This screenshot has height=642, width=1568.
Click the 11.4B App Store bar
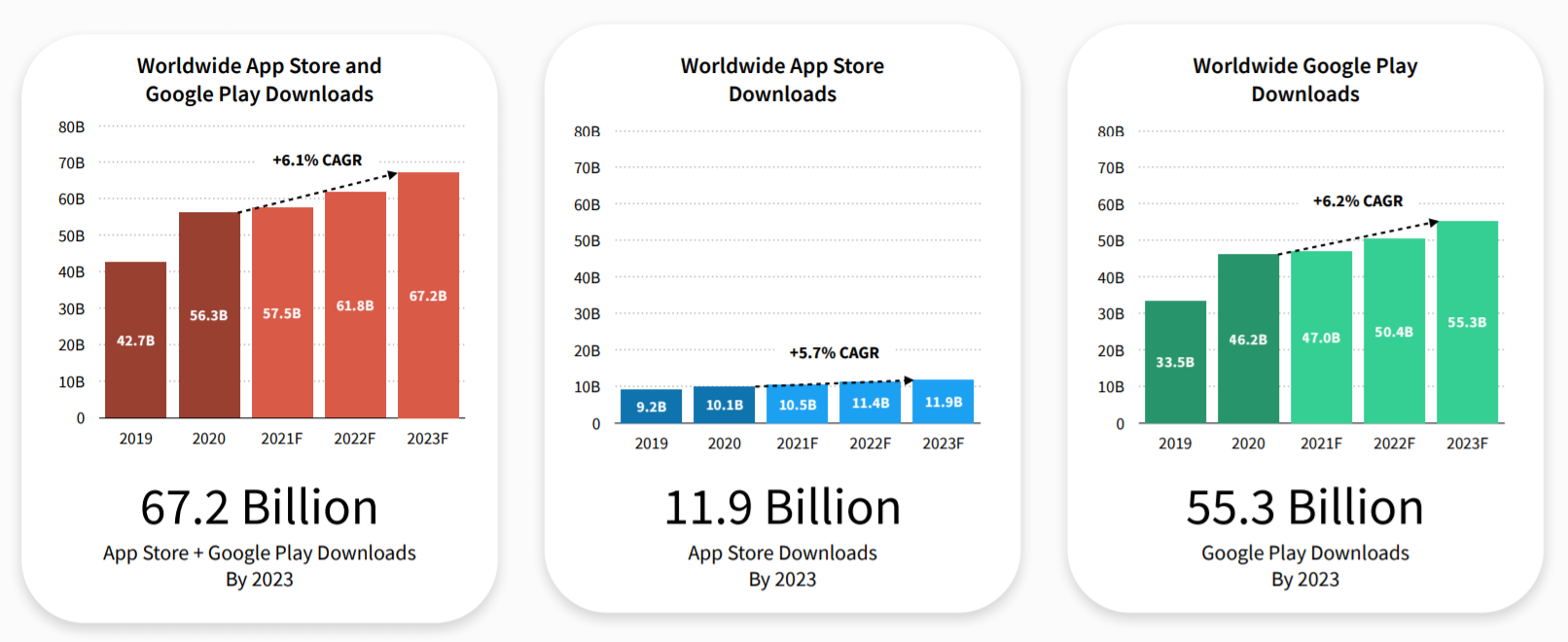[x=871, y=402]
